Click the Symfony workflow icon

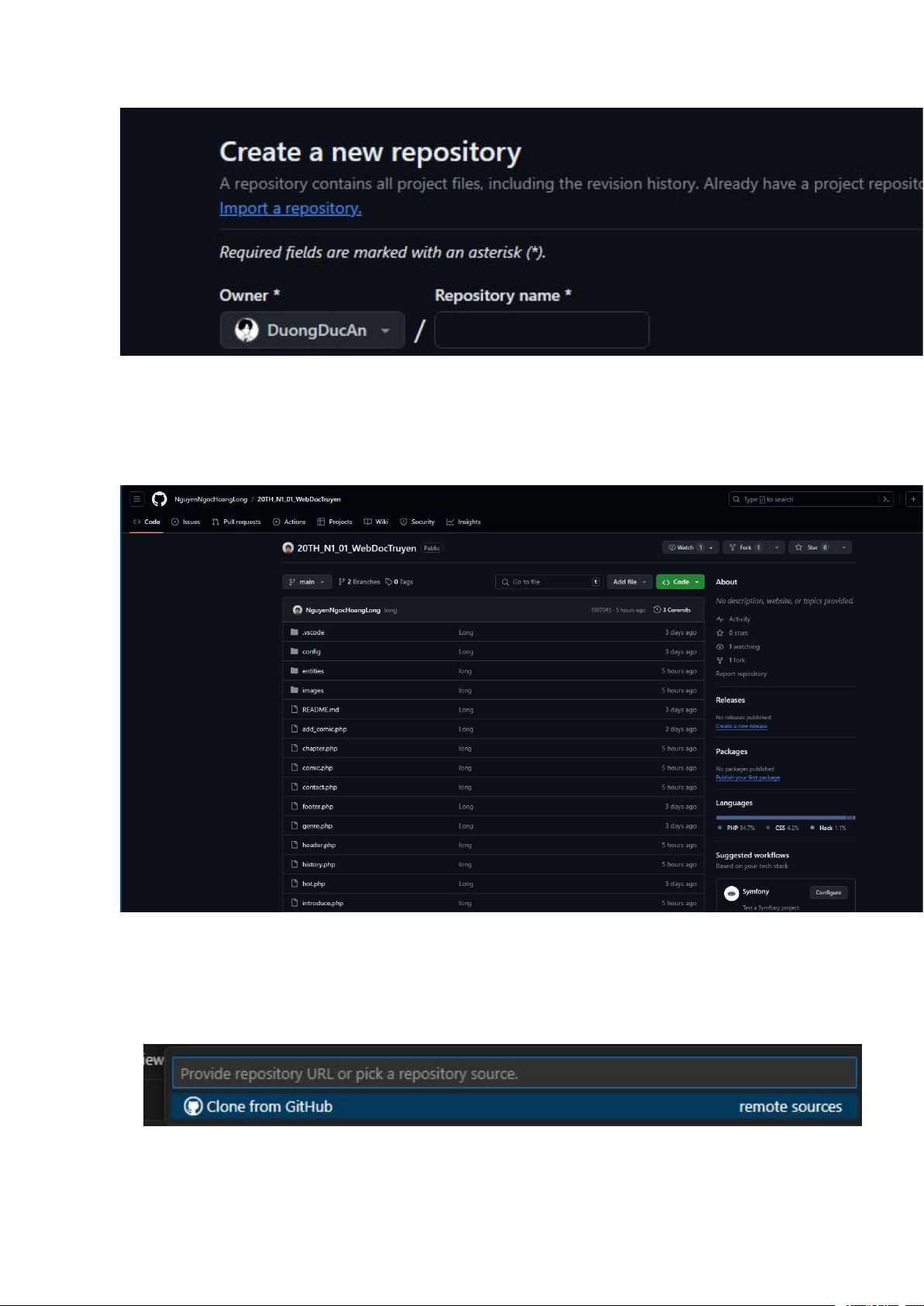tap(731, 893)
